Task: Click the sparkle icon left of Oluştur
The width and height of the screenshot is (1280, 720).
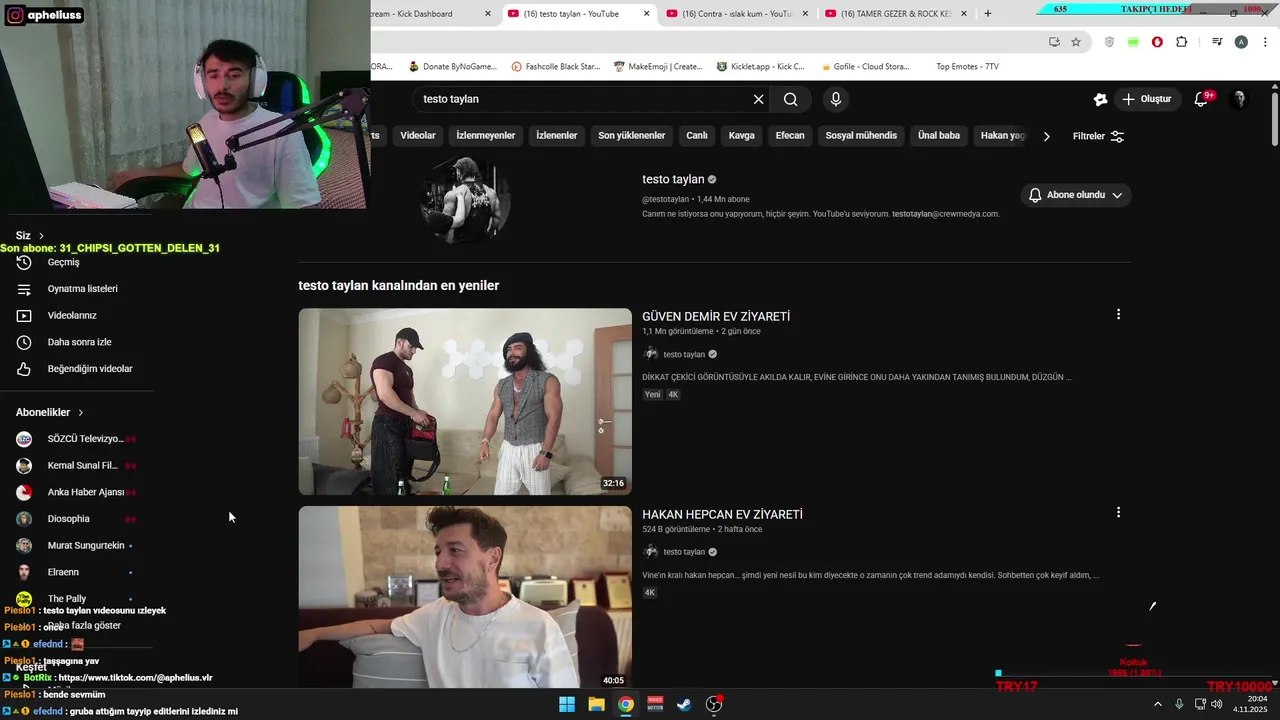Action: [x=1100, y=99]
